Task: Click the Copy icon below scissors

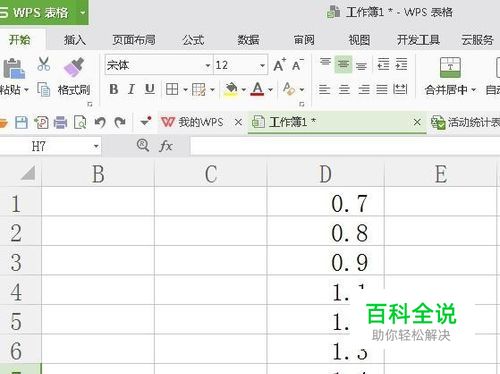Action: click(43, 89)
